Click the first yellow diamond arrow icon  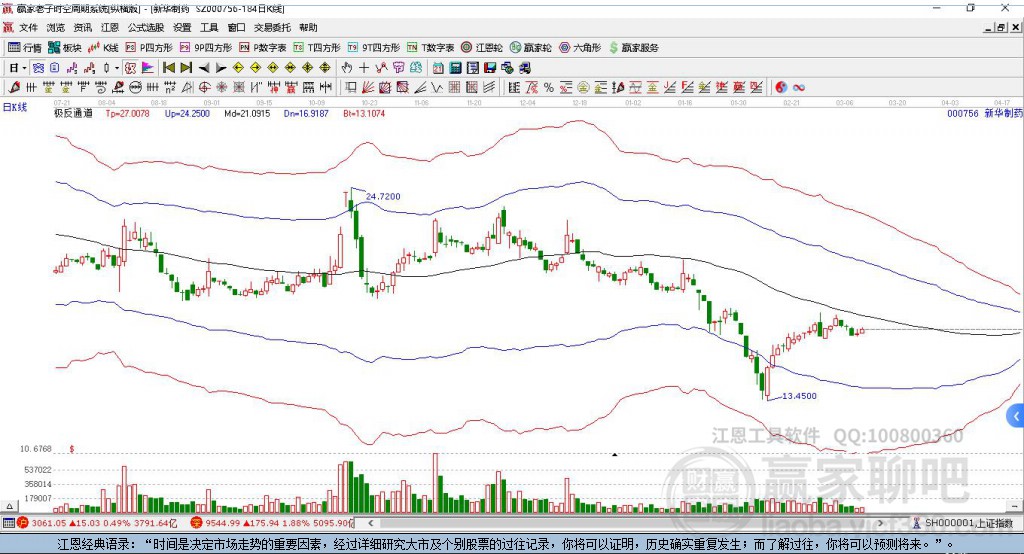coord(238,68)
